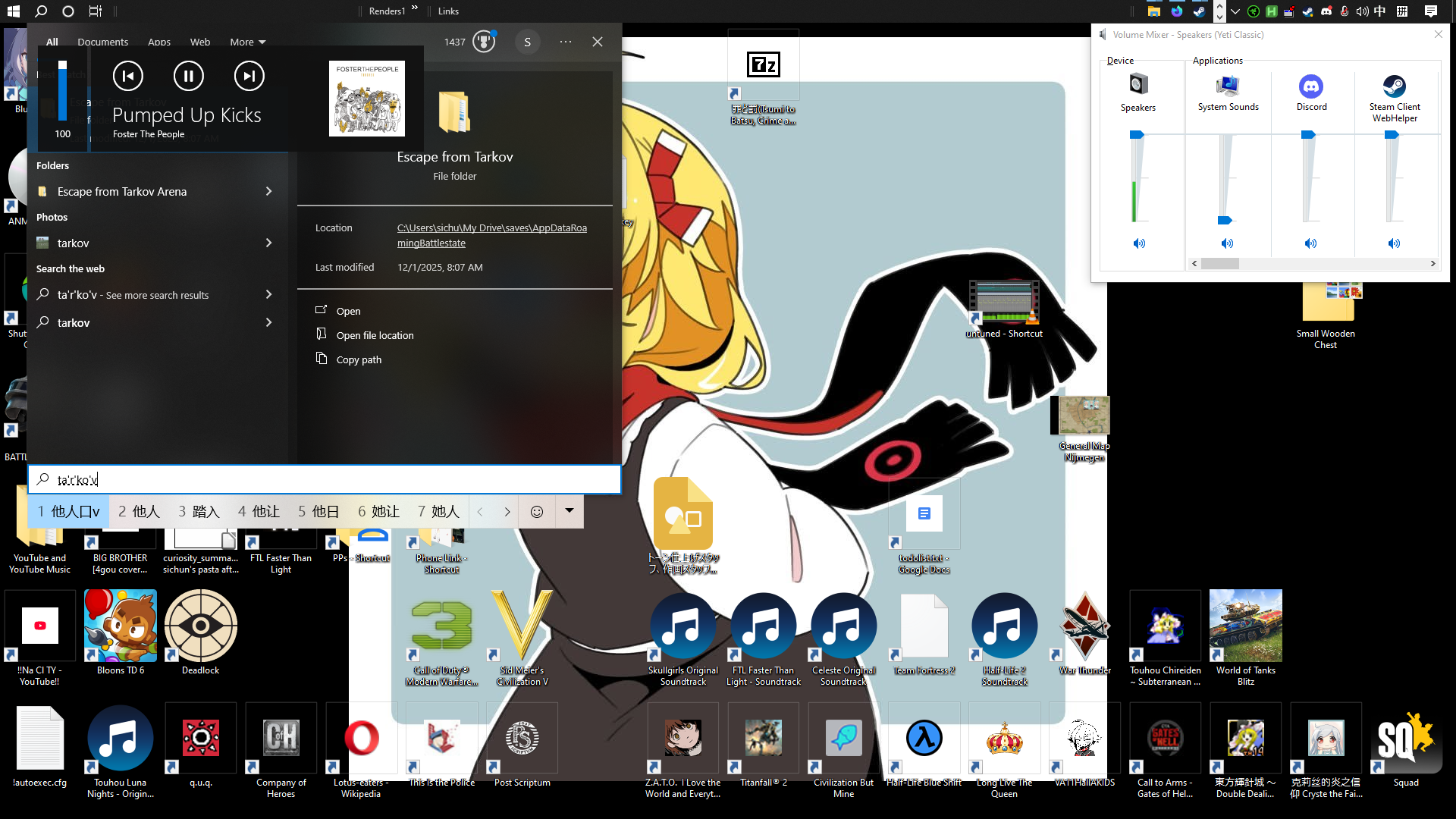1456x819 pixels.
Task: Copy path of the Tarkov folder
Action: point(359,360)
